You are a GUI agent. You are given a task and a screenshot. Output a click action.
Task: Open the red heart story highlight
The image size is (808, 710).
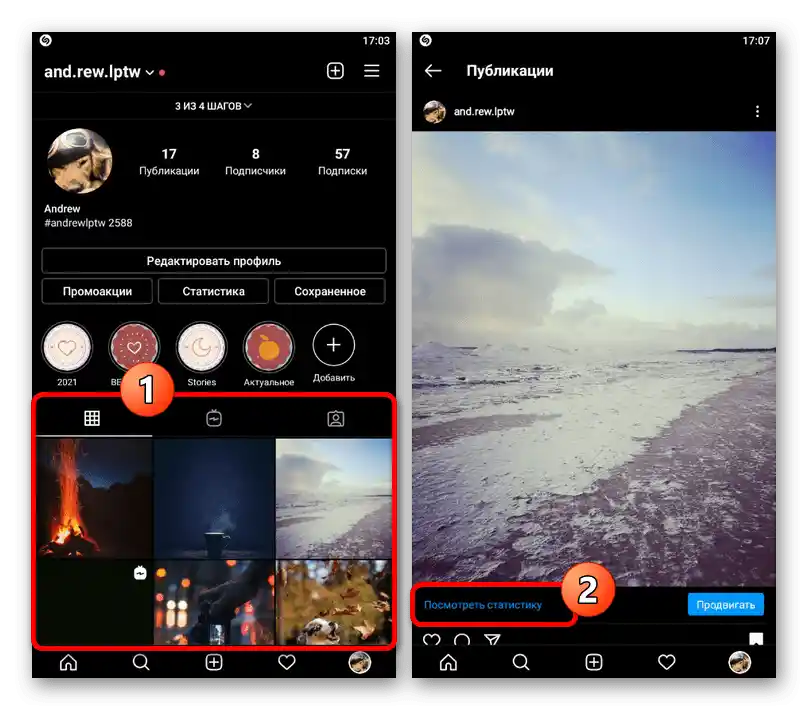[134, 348]
